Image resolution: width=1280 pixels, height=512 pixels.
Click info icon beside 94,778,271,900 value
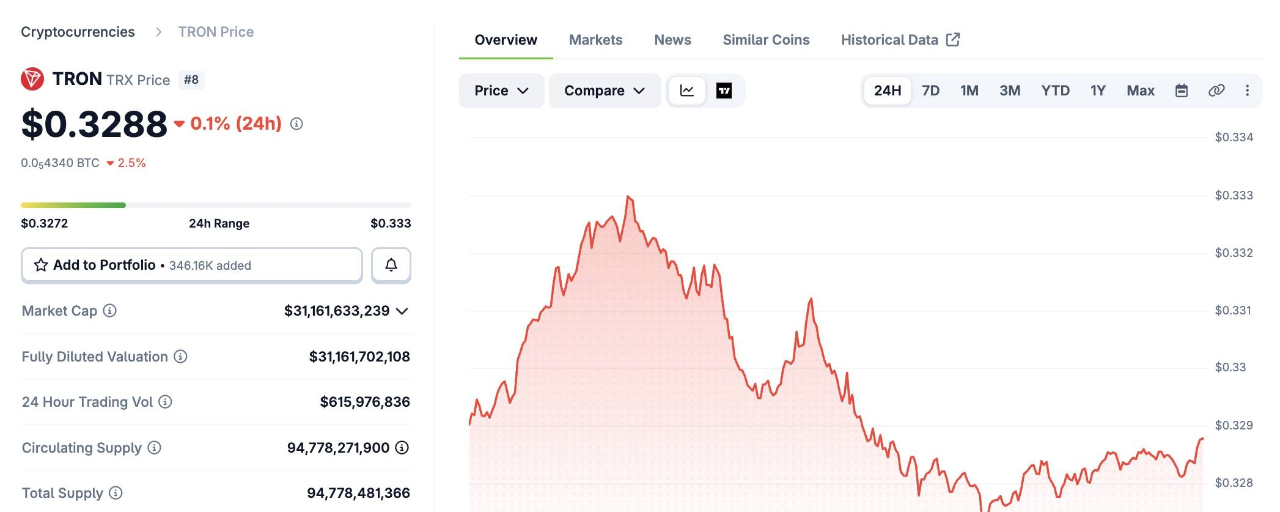402,448
